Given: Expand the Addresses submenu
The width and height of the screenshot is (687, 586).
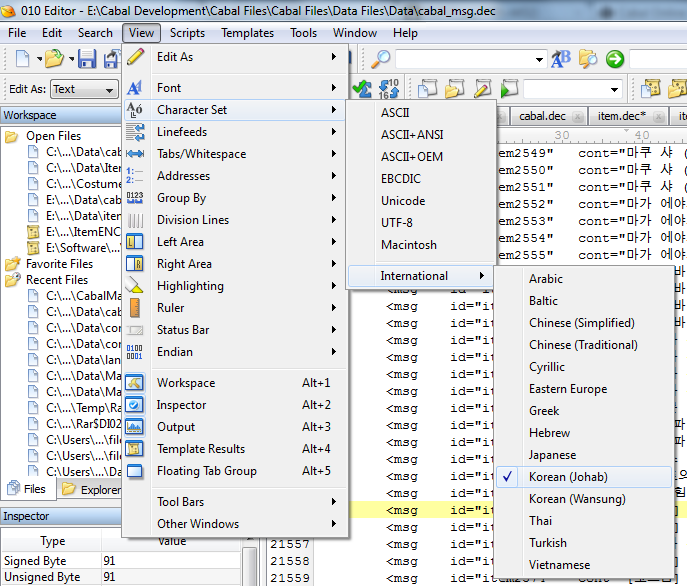Looking at the screenshot, I should tap(237, 176).
